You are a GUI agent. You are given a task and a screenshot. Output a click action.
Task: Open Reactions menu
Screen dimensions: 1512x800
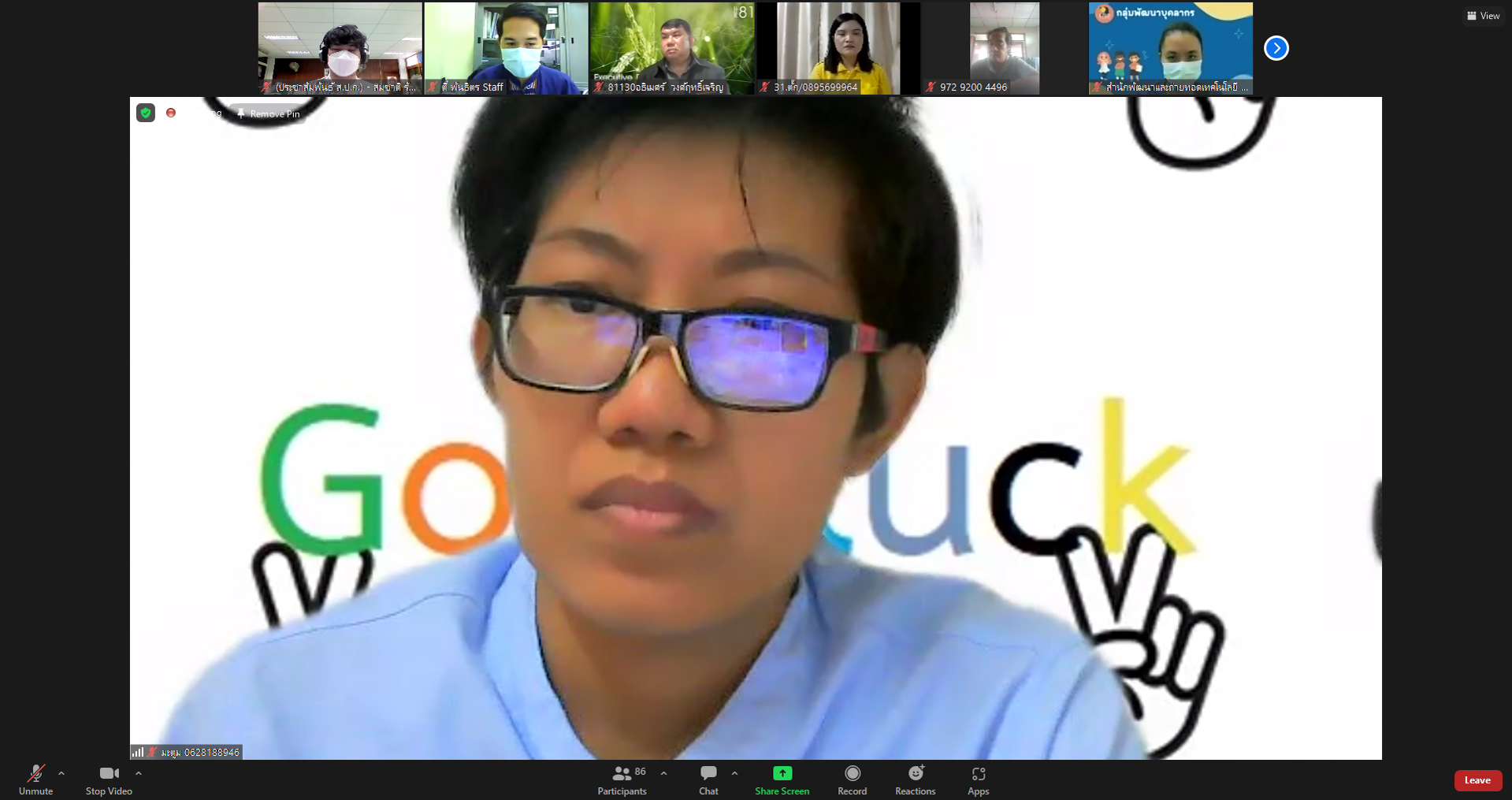tap(915, 780)
